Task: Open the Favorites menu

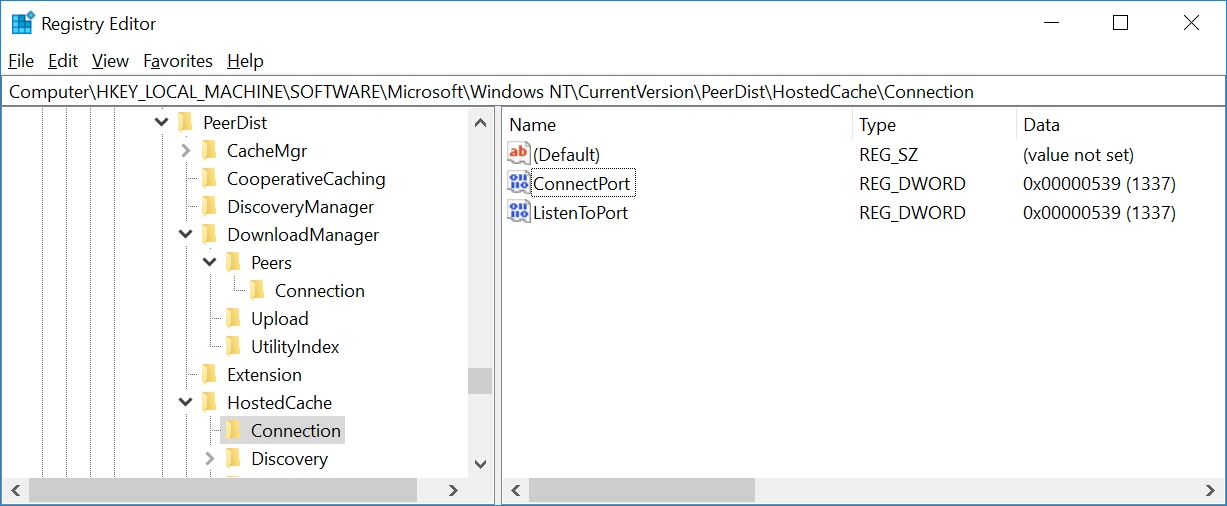Action: (x=178, y=61)
